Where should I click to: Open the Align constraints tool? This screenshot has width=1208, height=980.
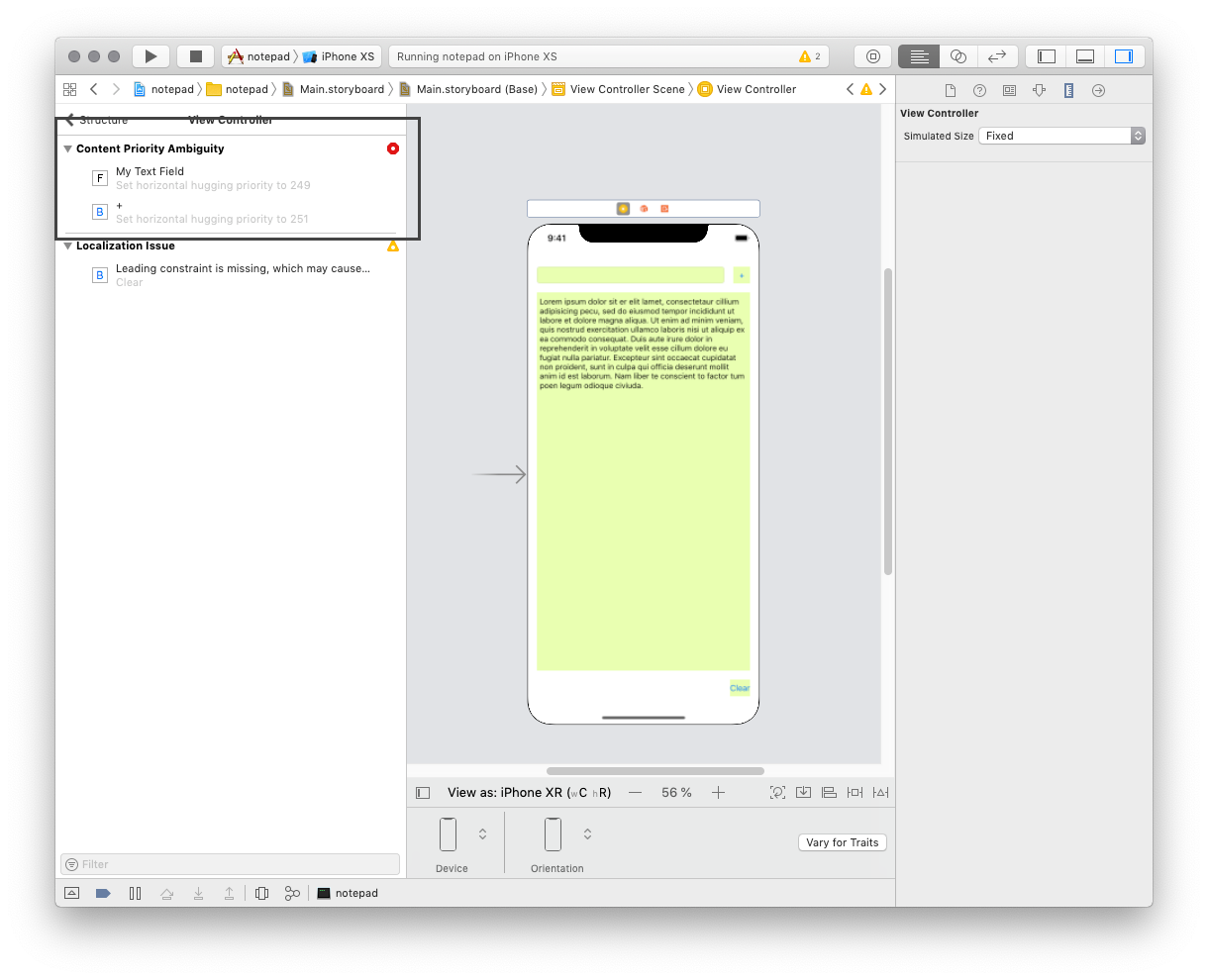click(x=829, y=792)
